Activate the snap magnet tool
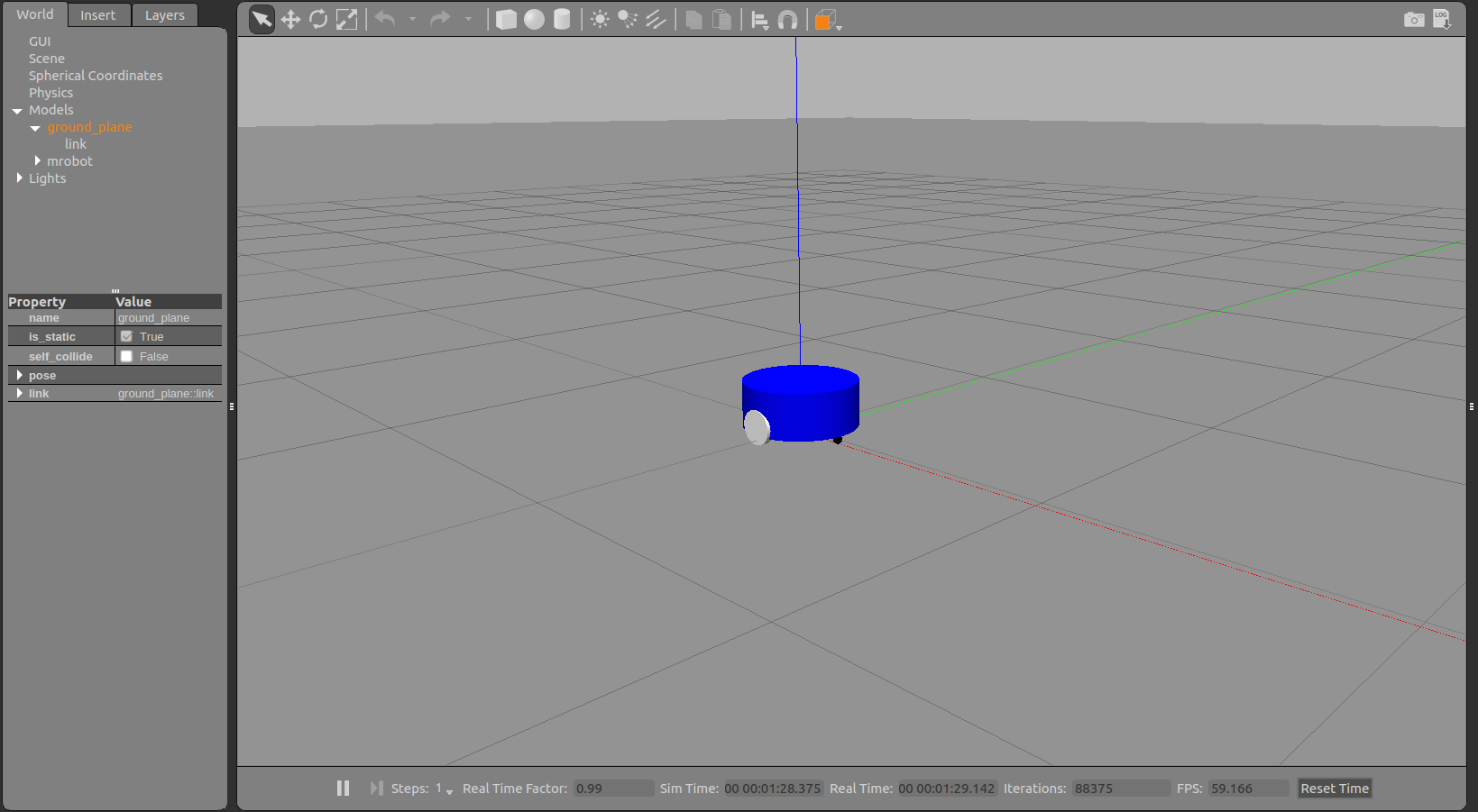The height and width of the screenshot is (812, 1478). click(x=787, y=20)
